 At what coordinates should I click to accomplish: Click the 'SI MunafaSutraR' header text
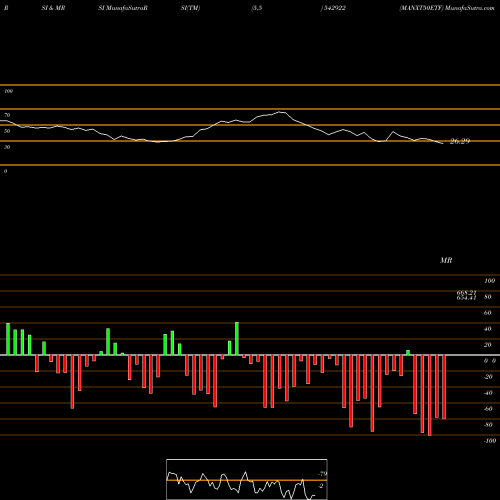[x=123, y=8]
